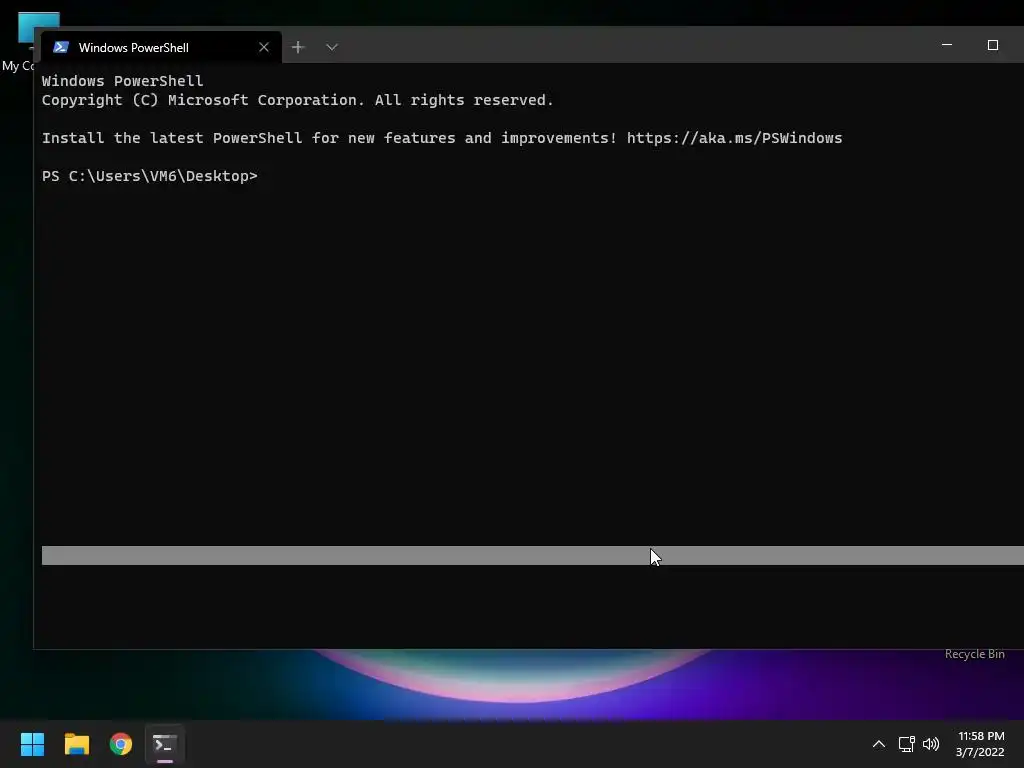The image size is (1024, 768).
Task: Click the Windows Terminal taskbar icon
Action: click(x=165, y=744)
